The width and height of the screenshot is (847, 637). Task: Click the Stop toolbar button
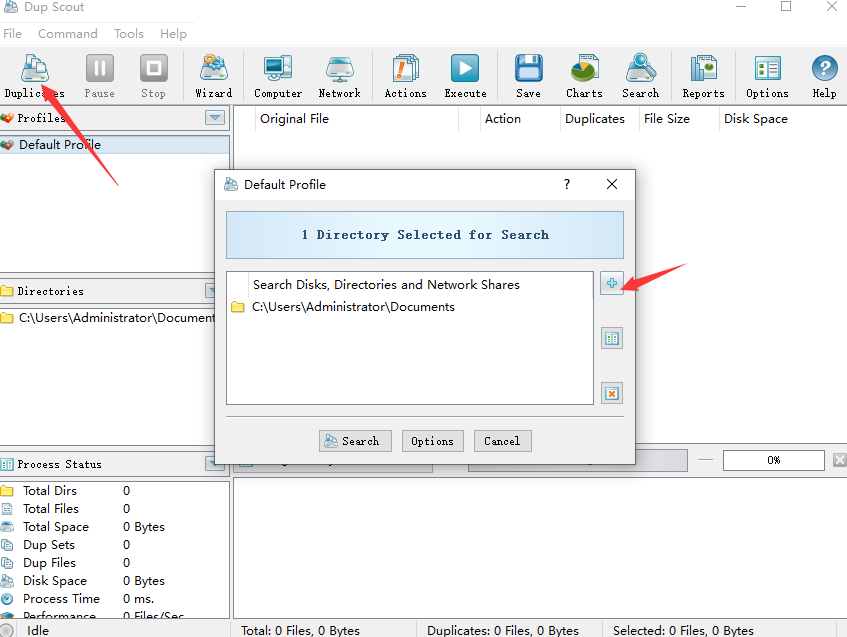click(x=153, y=76)
